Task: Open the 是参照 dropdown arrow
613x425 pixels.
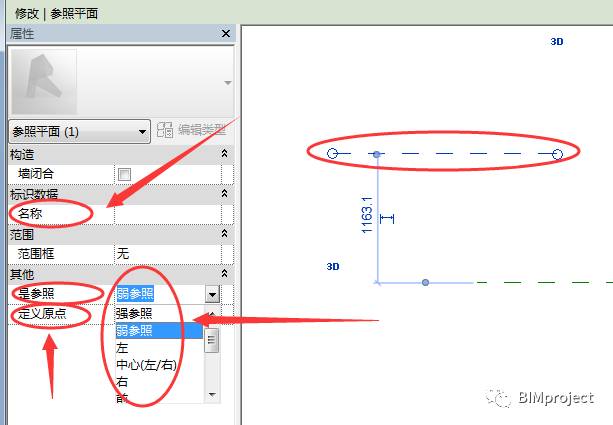Action: point(212,294)
